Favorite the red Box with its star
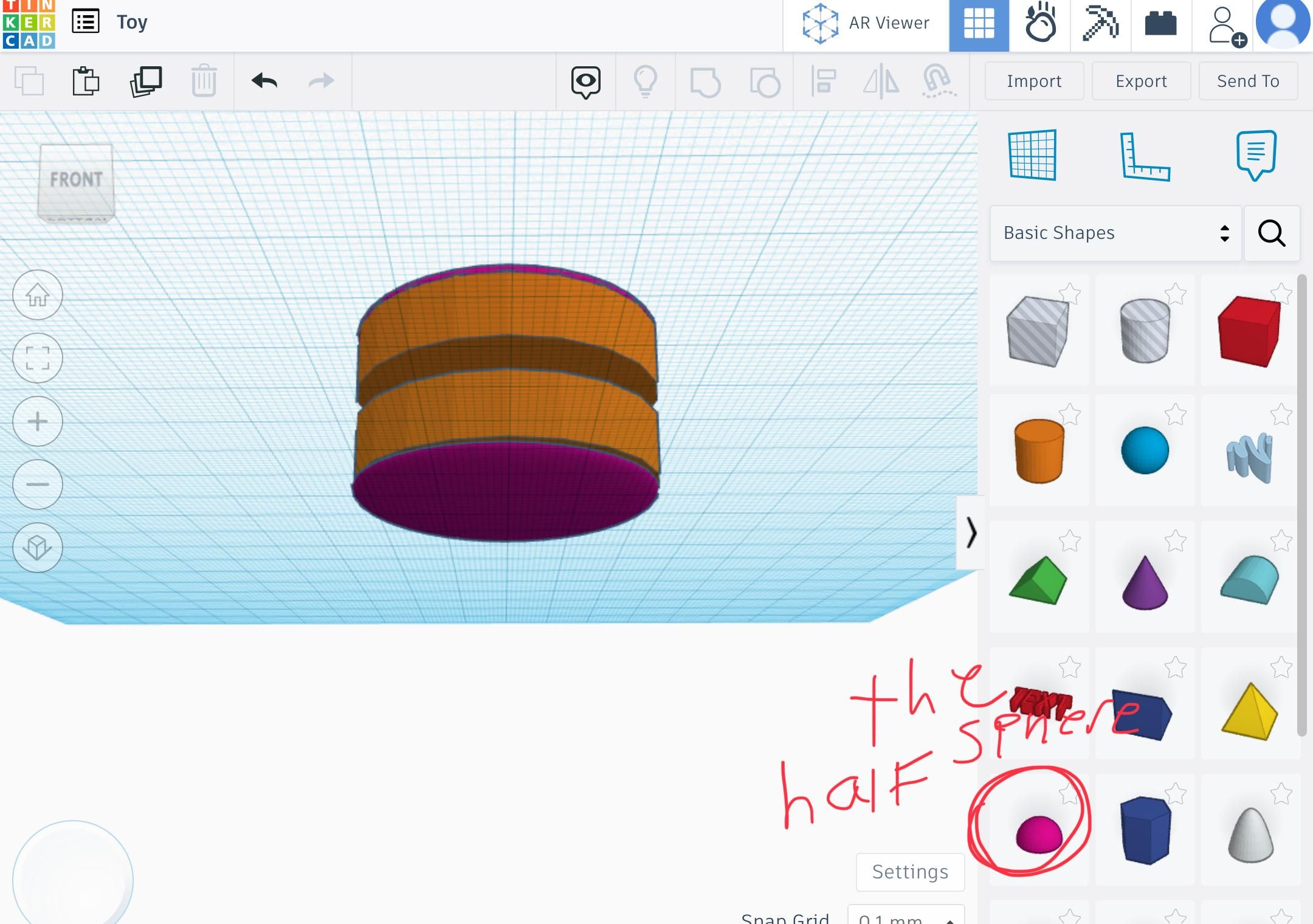The height and width of the screenshot is (924, 1313). (x=1281, y=294)
